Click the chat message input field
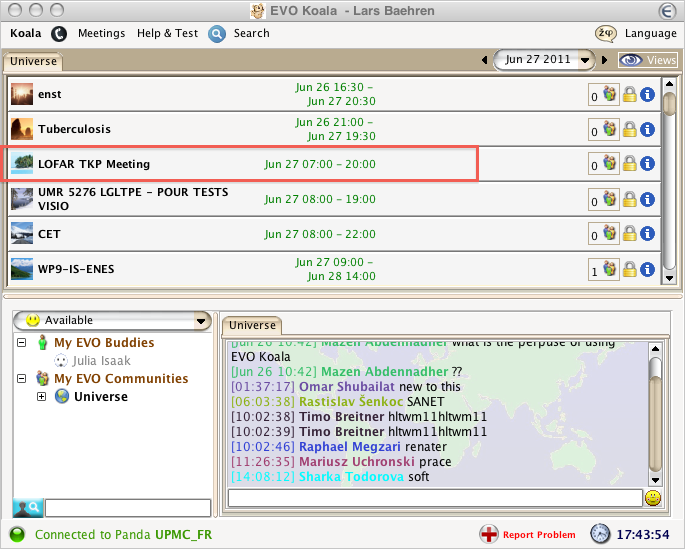The width and height of the screenshot is (685, 549). pyautogui.click(x=435, y=498)
